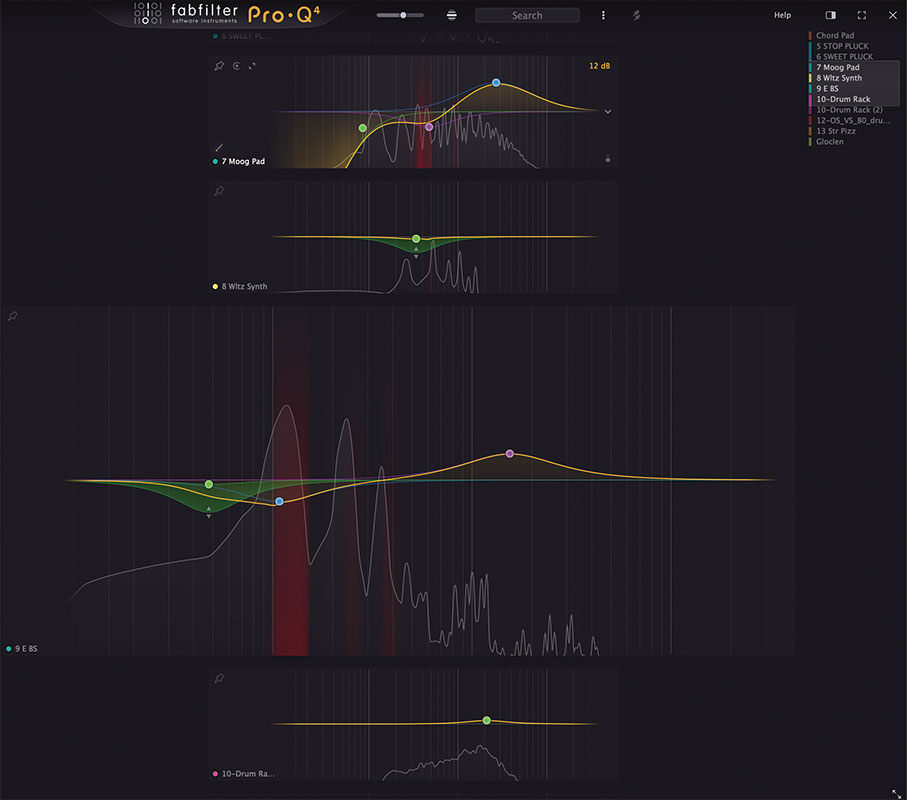Image resolution: width=907 pixels, height=800 pixels.
Task: Pin the 9 E BS display
Action: [13, 316]
